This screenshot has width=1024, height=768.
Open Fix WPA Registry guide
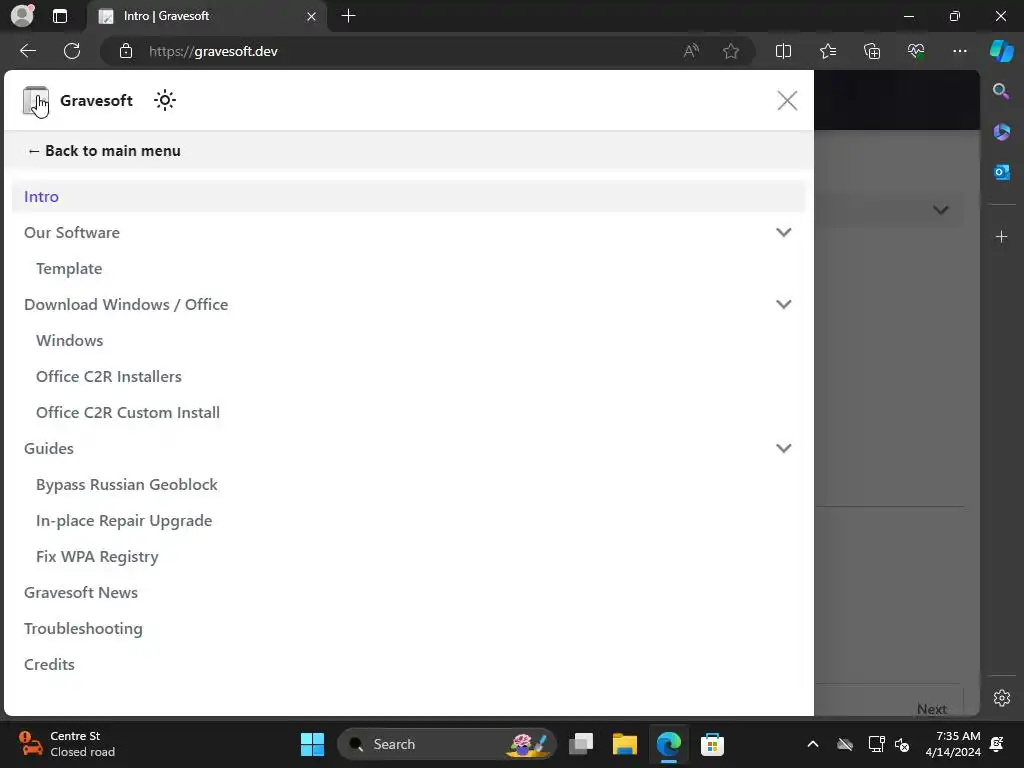[97, 556]
